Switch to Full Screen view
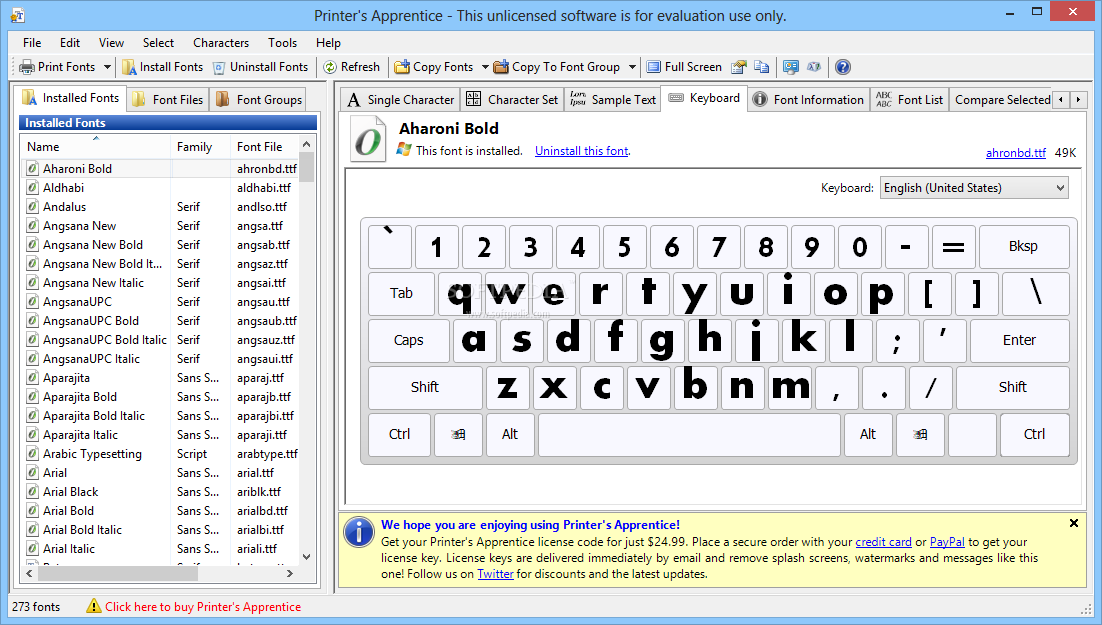 [x=684, y=67]
